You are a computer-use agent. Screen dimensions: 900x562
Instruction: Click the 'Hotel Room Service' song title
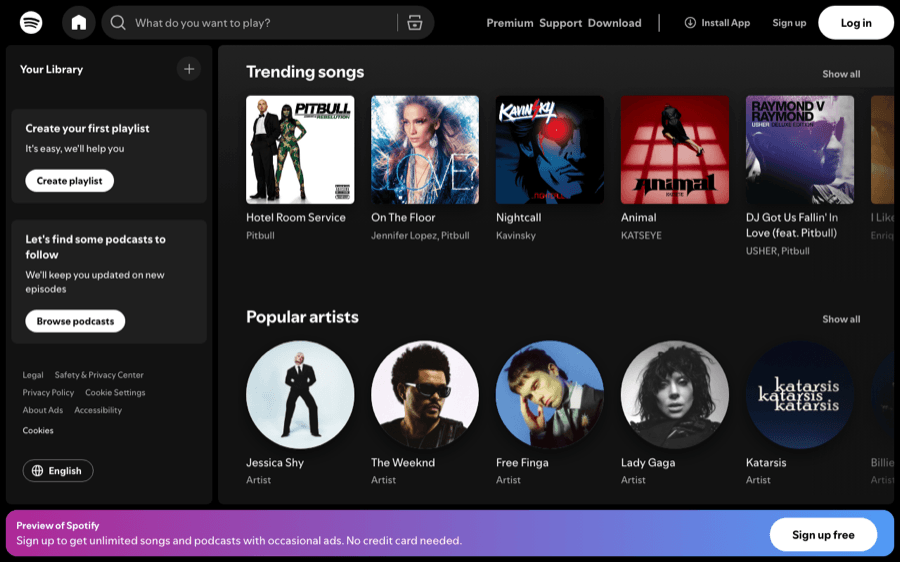tap(296, 218)
